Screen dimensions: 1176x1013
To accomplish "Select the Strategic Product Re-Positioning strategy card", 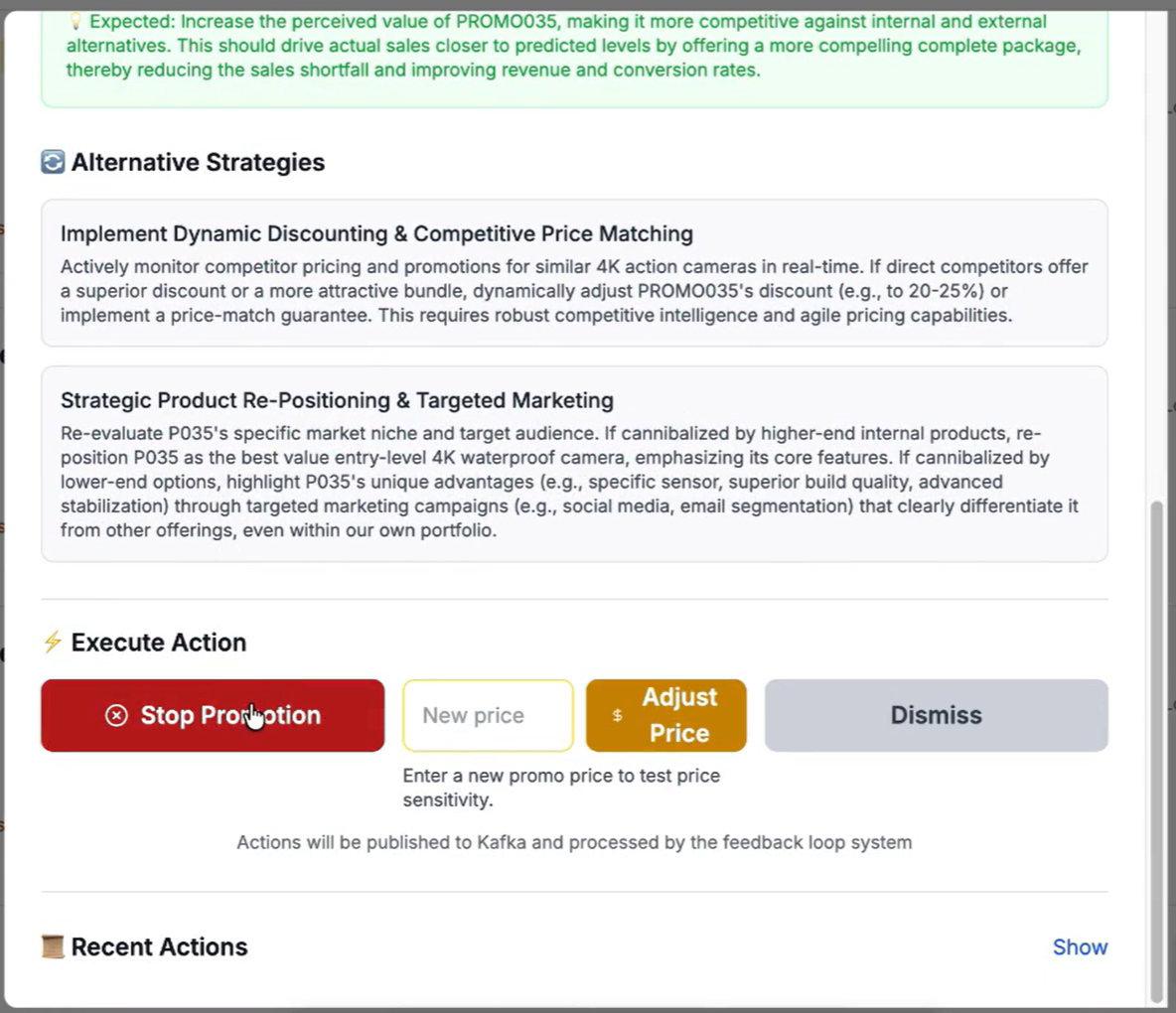I will (x=574, y=462).
